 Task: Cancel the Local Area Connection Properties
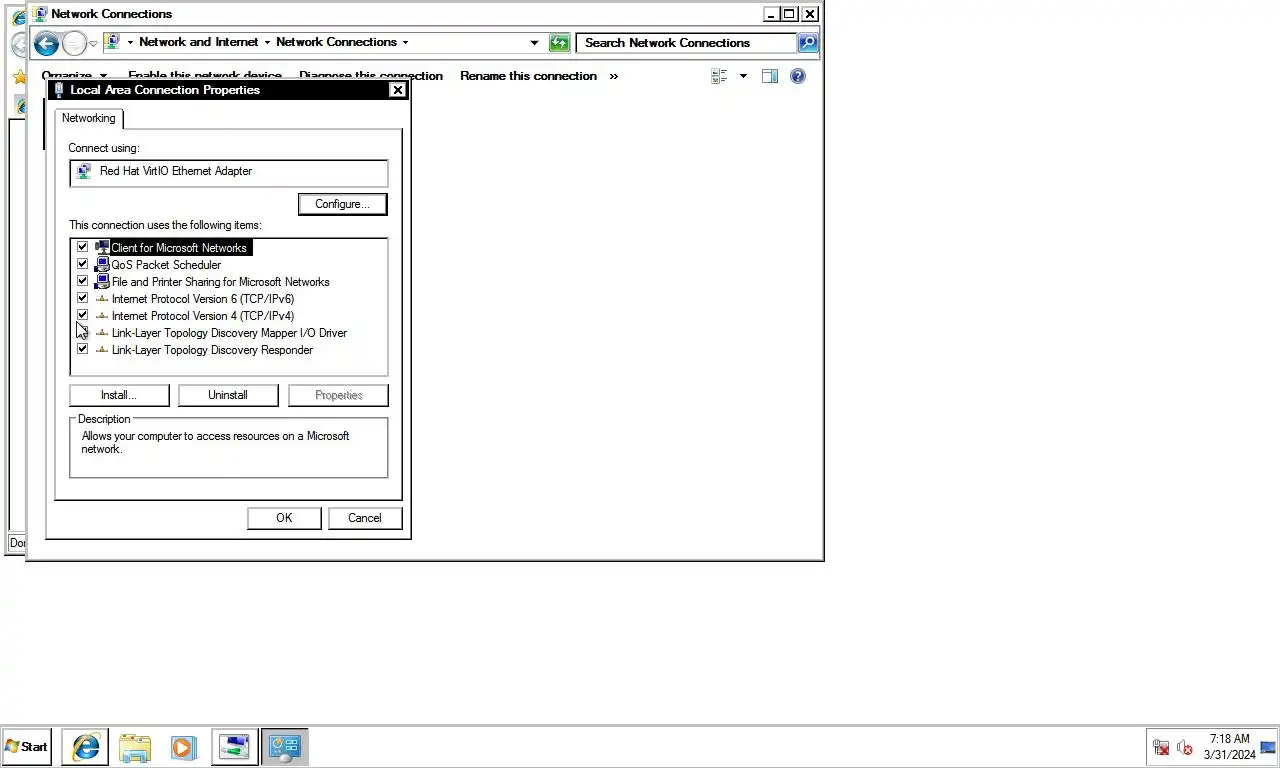click(x=365, y=518)
